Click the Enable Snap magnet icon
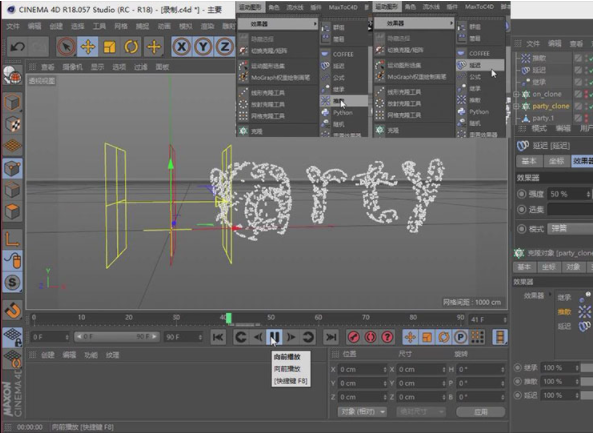The height and width of the screenshot is (433, 593). (12, 311)
